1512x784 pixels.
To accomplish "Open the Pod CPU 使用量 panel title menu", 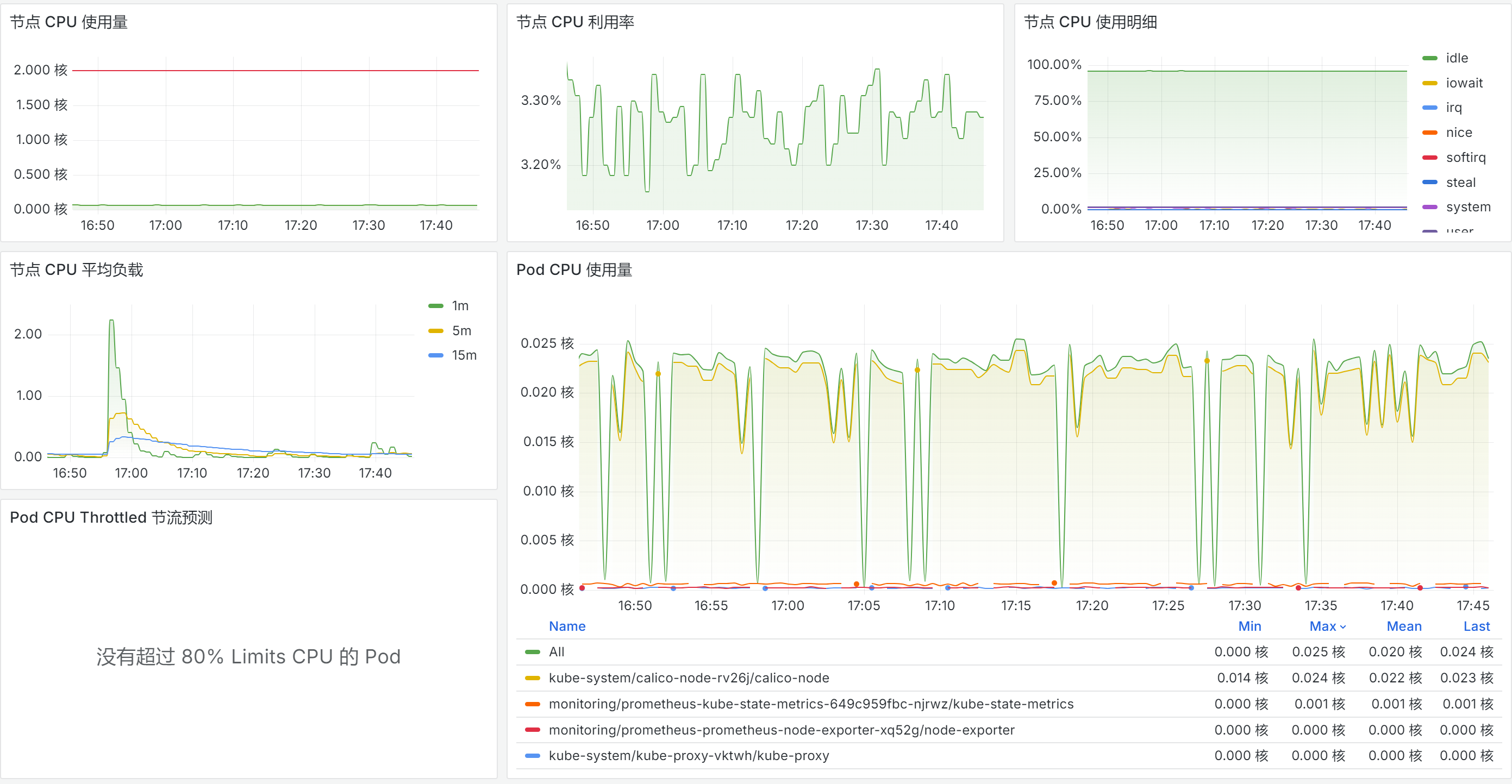I will 573,270.
